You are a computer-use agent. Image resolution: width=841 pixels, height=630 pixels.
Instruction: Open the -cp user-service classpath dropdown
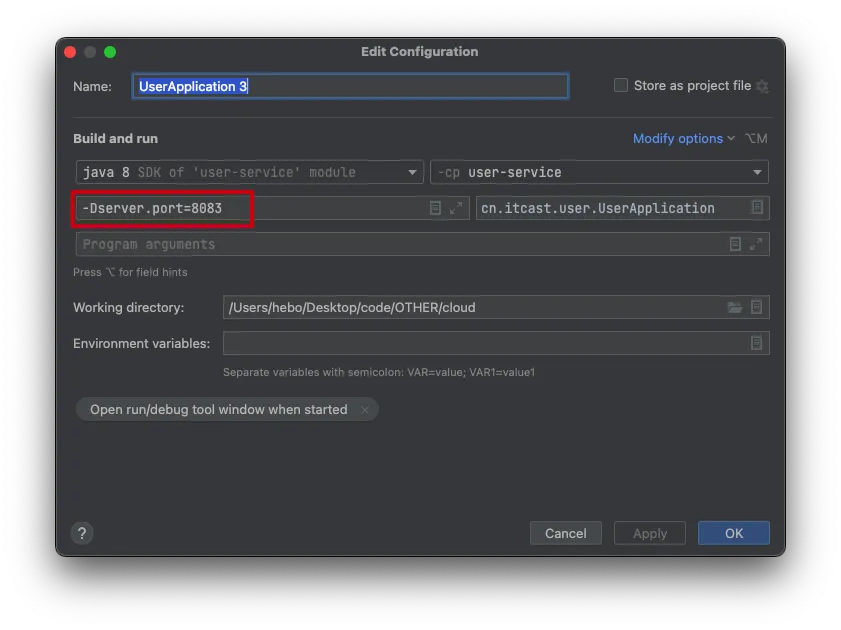[x=599, y=172]
